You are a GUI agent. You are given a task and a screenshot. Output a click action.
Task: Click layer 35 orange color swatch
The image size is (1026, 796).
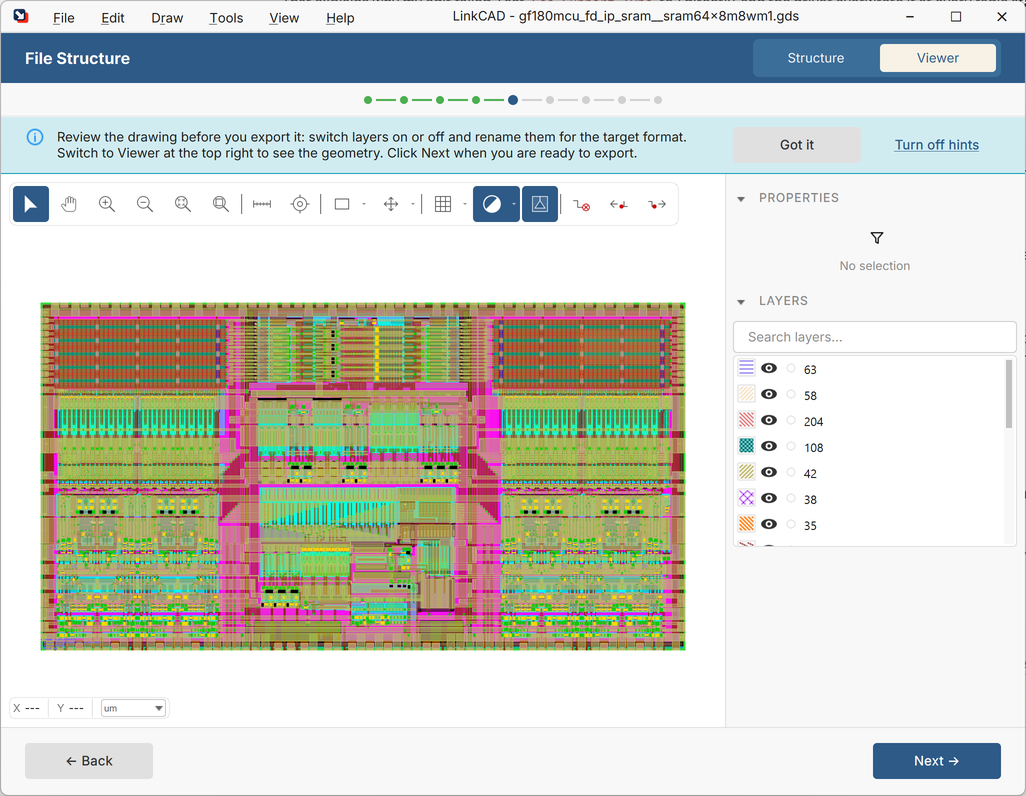click(x=746, y=524)
